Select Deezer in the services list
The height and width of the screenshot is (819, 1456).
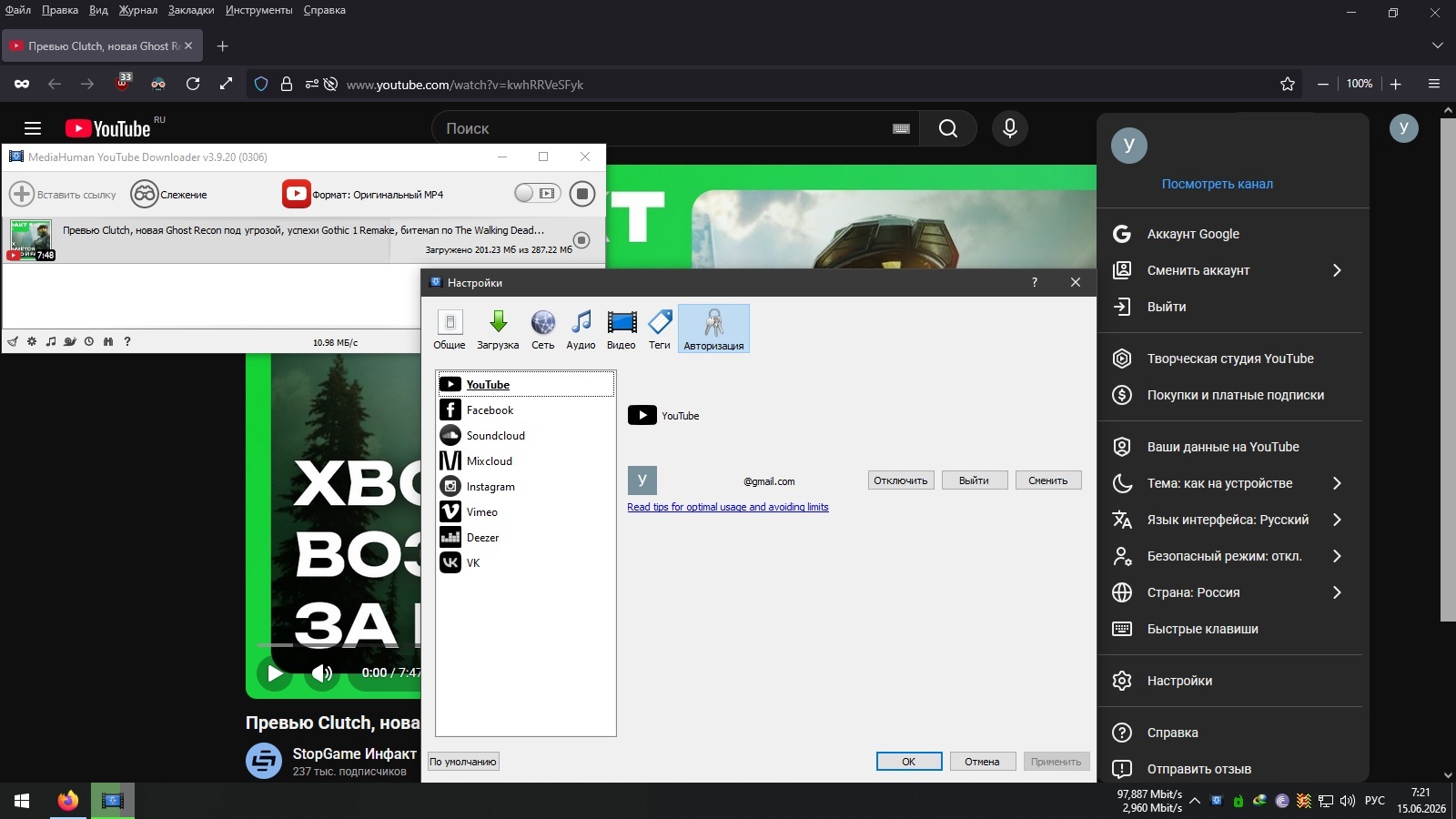coord(525,537)
